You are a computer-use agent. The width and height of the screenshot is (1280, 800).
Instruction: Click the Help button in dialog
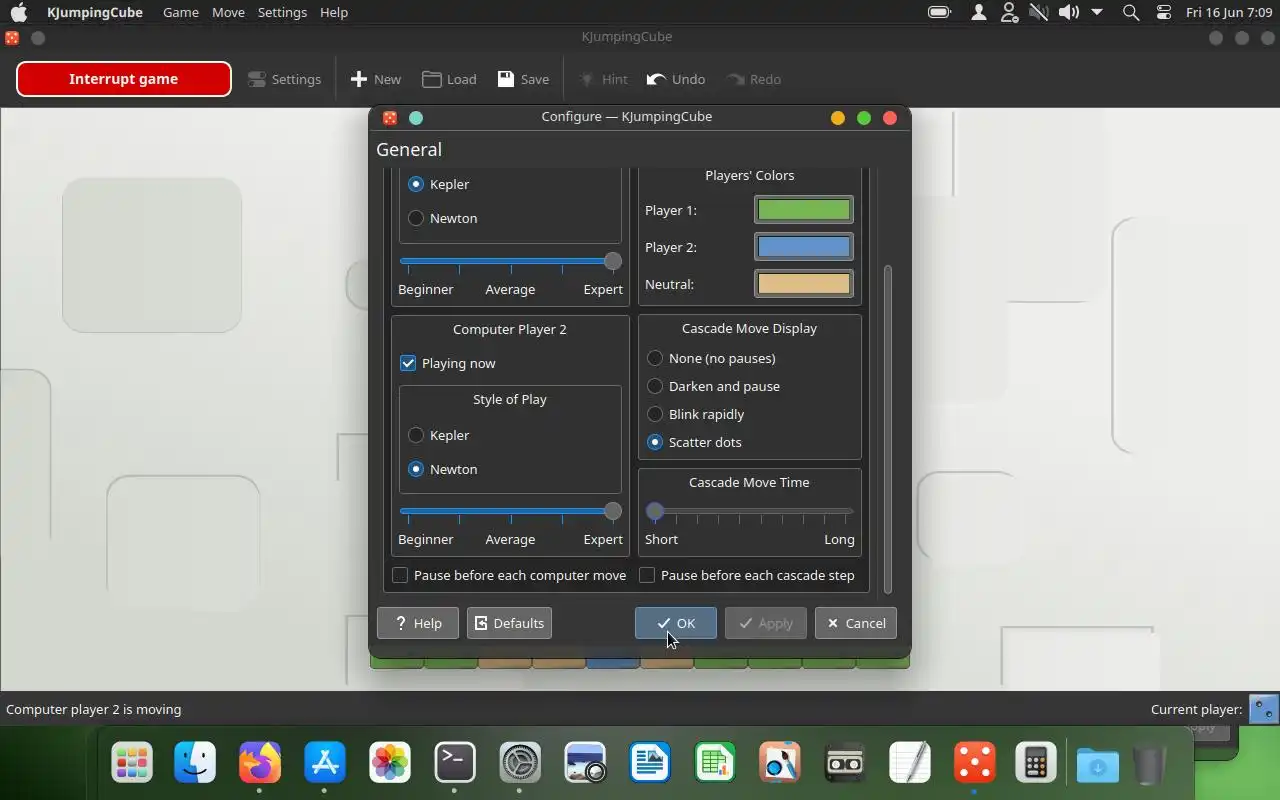coord(417,623)
